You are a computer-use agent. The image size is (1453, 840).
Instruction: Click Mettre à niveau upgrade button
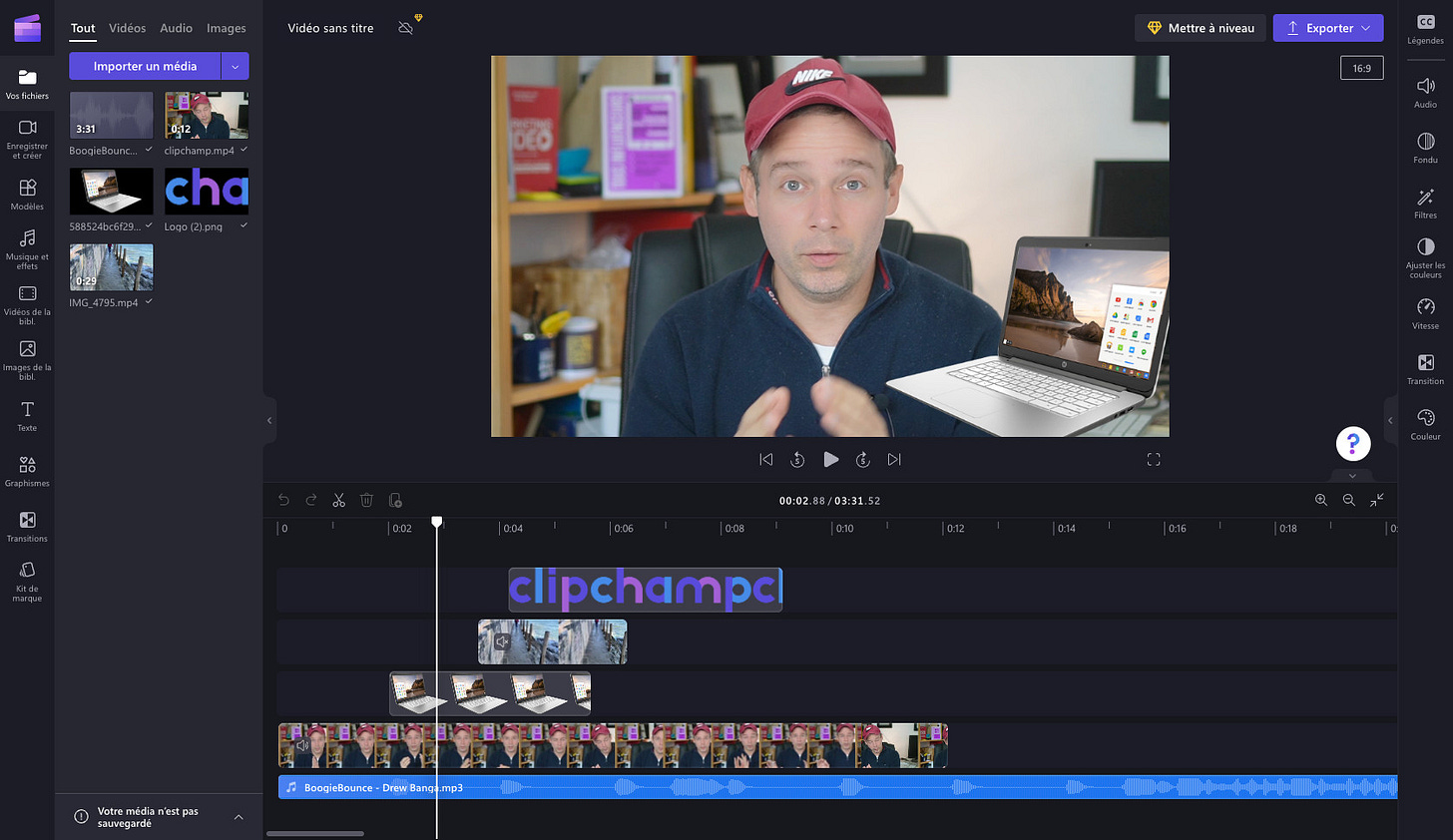[x=1201, y=28]
